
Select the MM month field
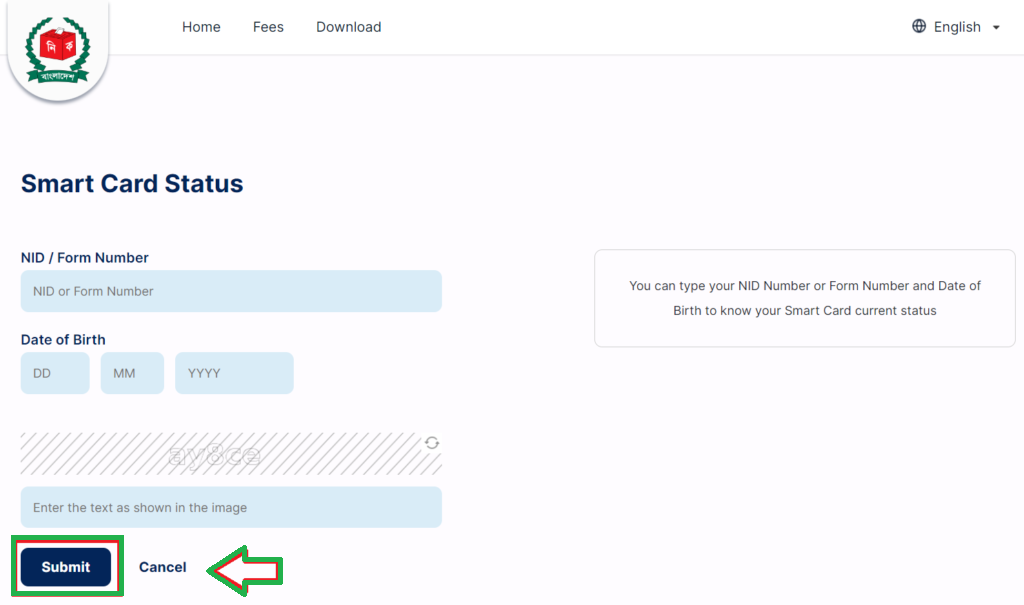pos(132,373)
